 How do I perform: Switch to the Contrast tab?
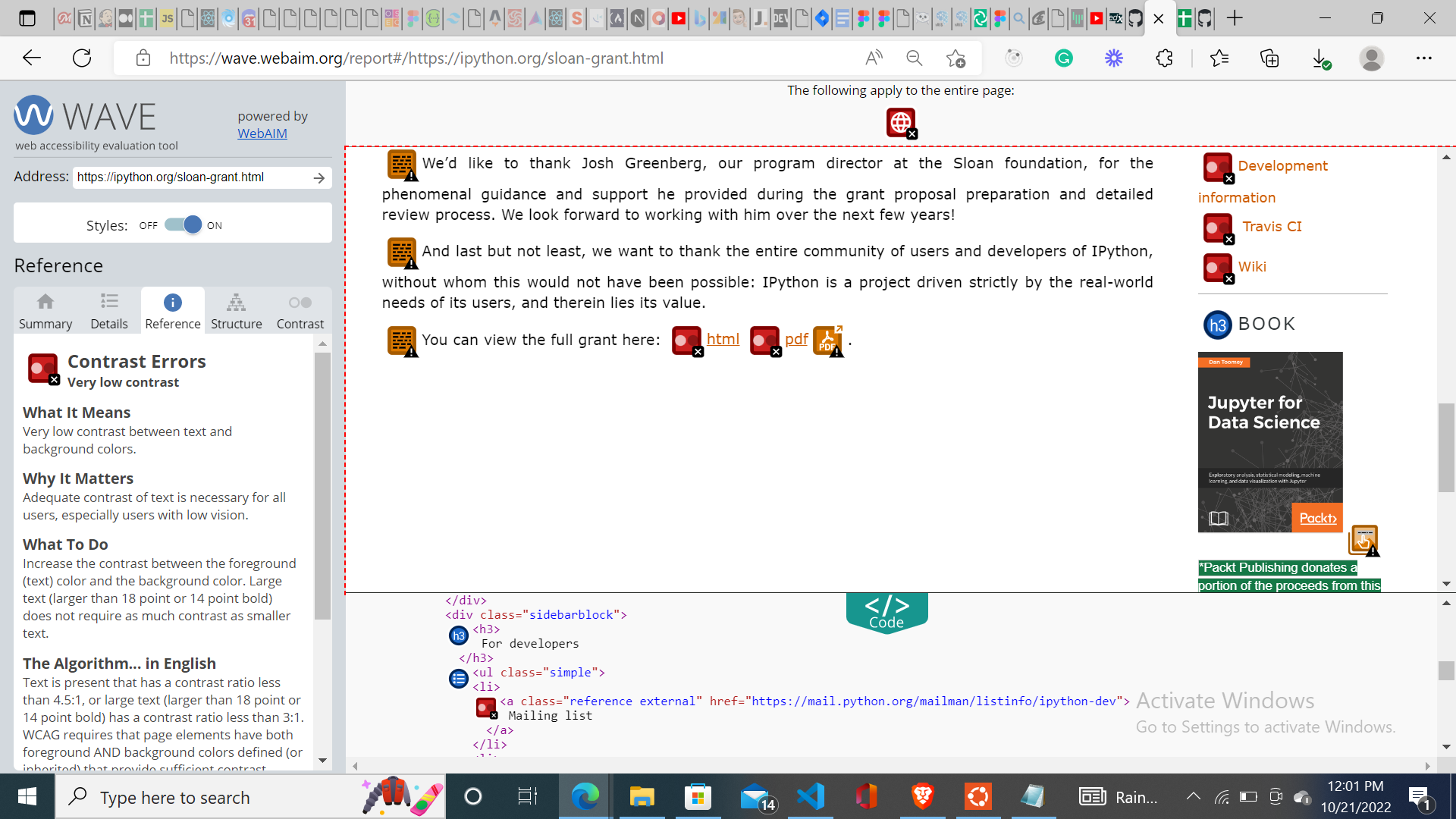pyautogui.click(x=300, y=312)
